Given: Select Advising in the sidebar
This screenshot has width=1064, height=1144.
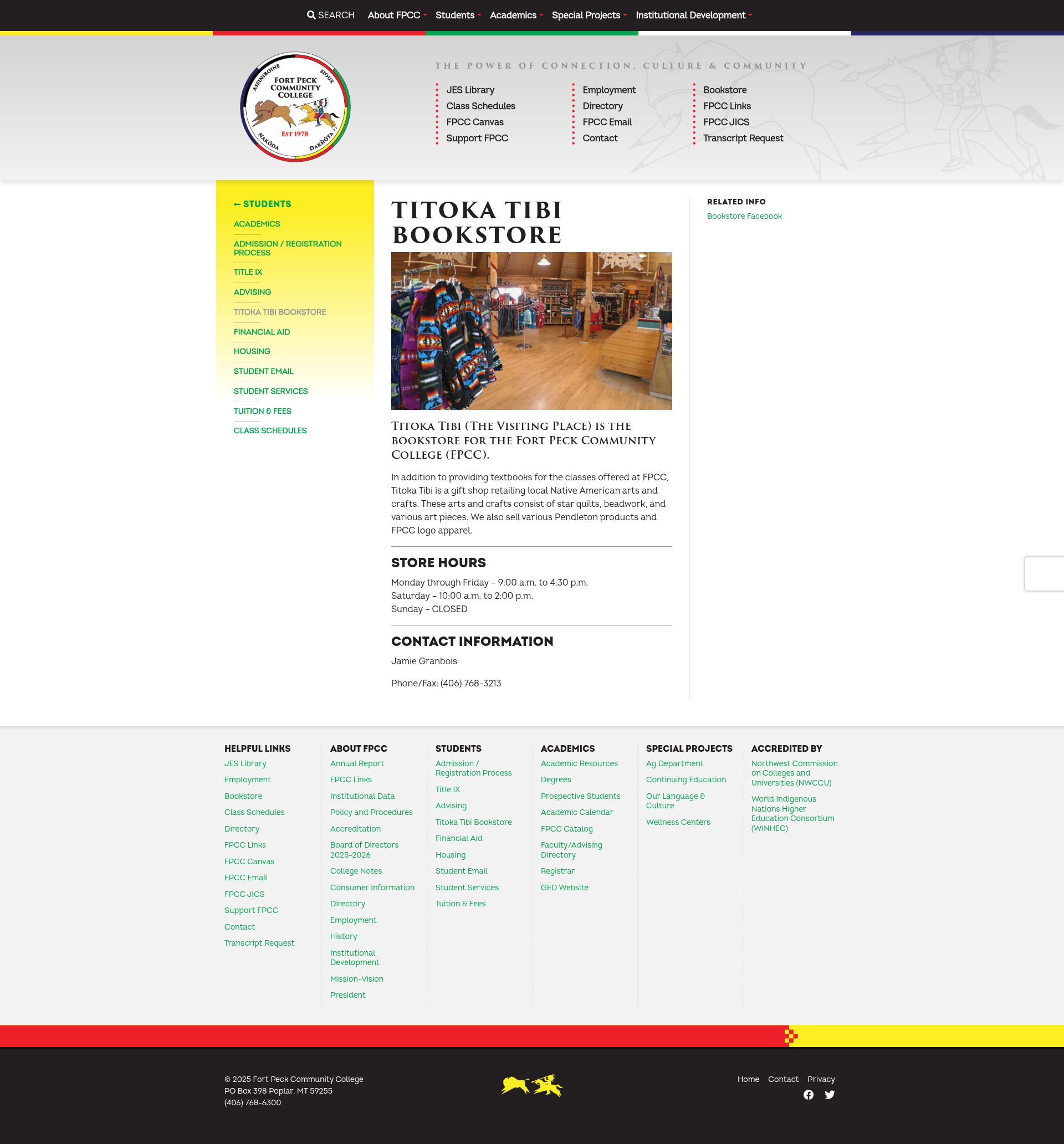Looking at the screenshot, I should [252, 292].
